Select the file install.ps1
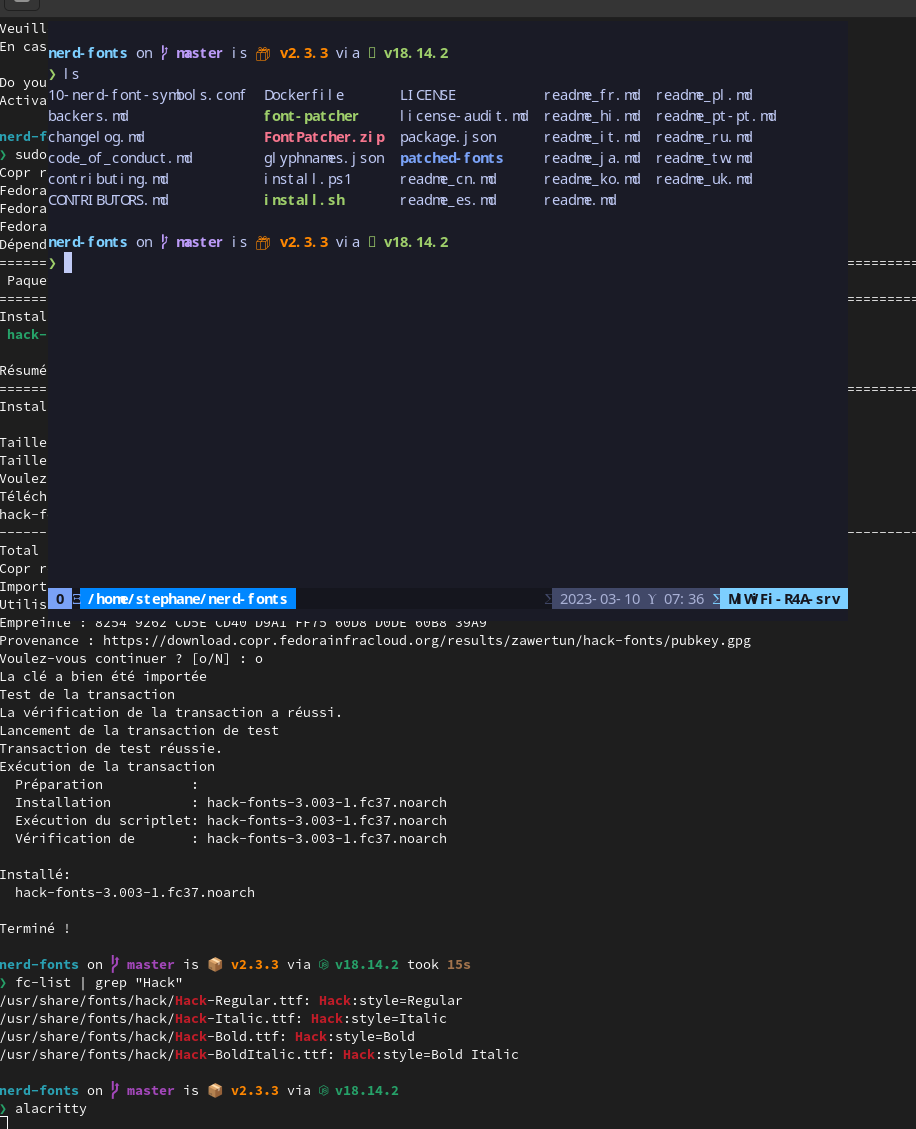The width and height of the screenshot is (916, 1129). [x=307, y=179]
